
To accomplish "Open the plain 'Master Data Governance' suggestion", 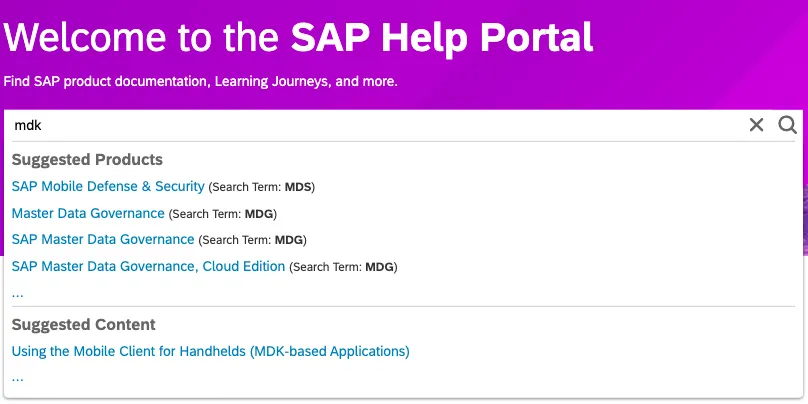I will 88,213.
